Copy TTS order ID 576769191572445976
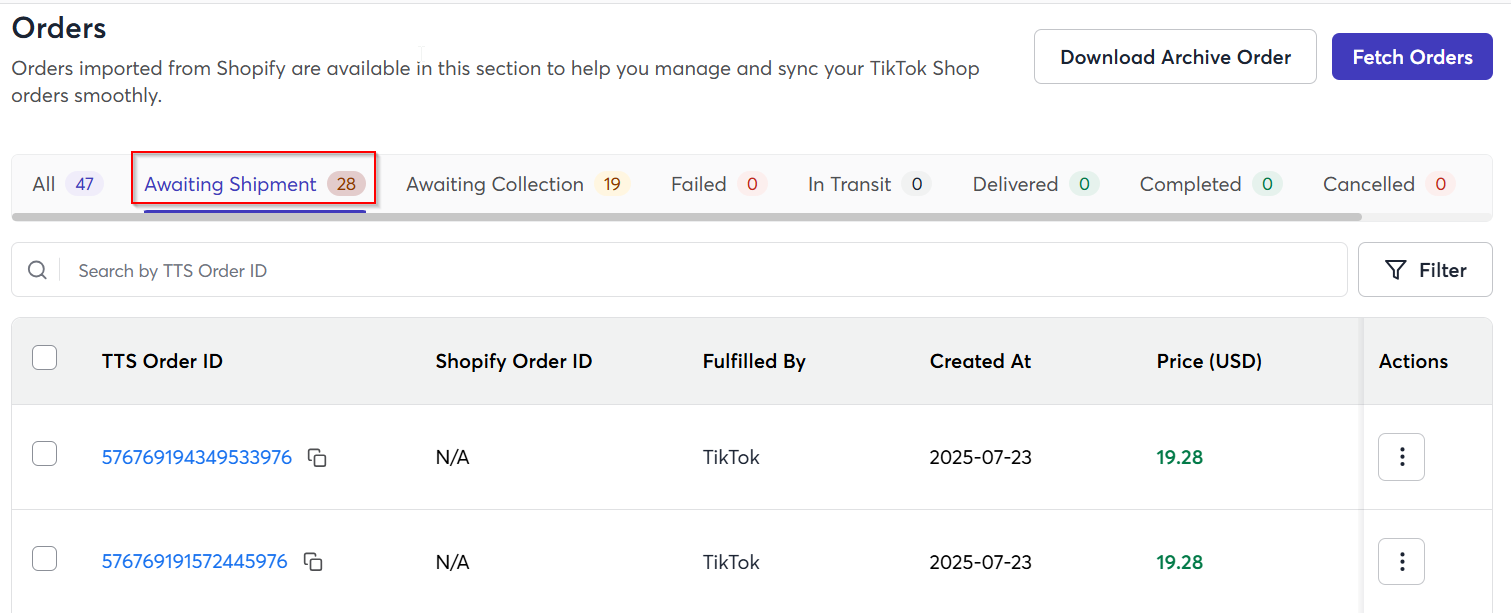The width and height of the screenshot is (1511, 613). (x=313, y=562)
